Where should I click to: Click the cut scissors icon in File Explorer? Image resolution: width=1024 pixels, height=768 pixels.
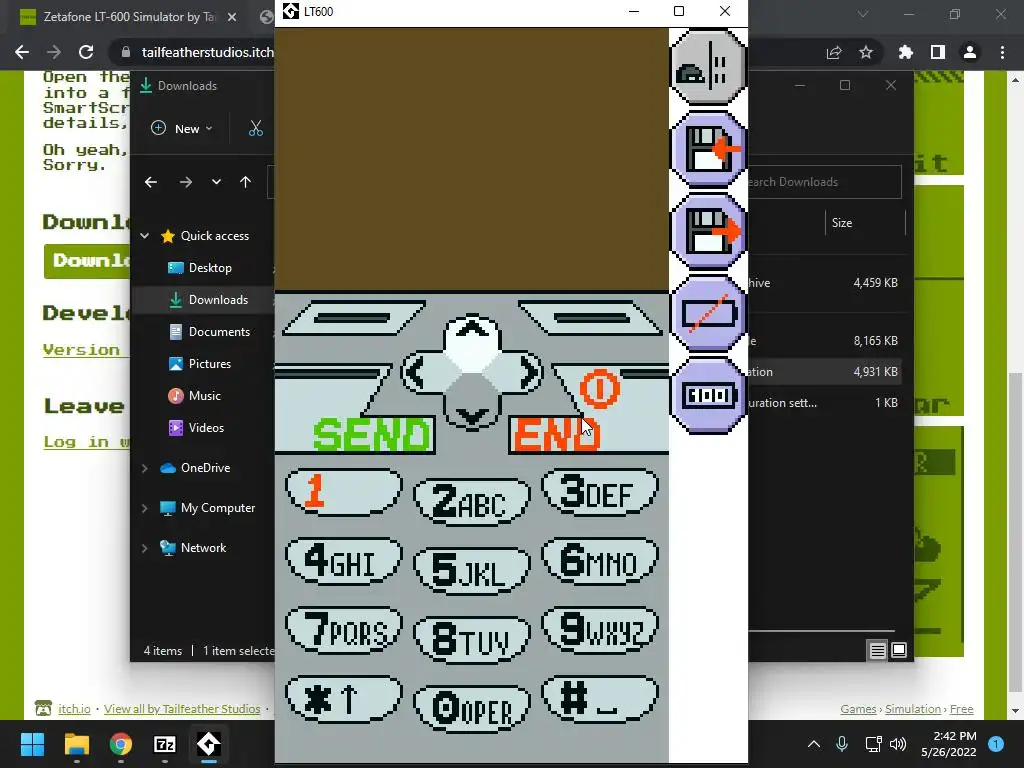(x=255, y=129)
